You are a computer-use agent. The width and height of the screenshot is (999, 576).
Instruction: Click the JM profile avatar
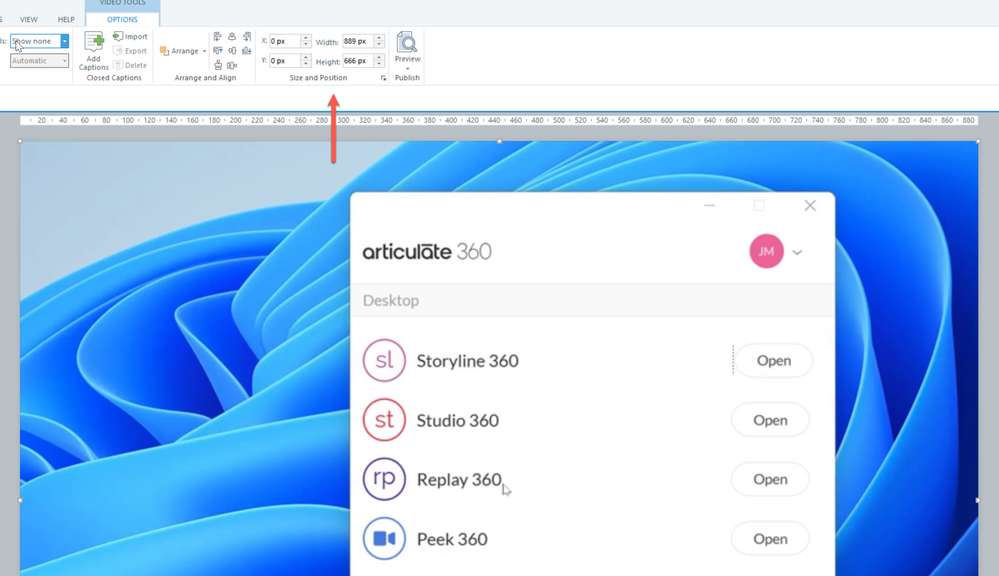point(766,251)
